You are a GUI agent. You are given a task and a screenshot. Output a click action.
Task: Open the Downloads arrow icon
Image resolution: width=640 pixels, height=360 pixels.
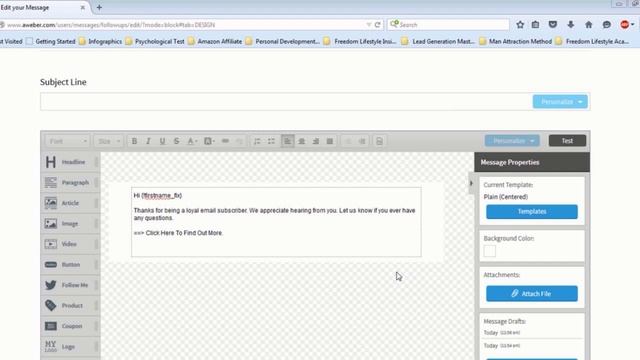pyautogui.click(x=571, y=25)
